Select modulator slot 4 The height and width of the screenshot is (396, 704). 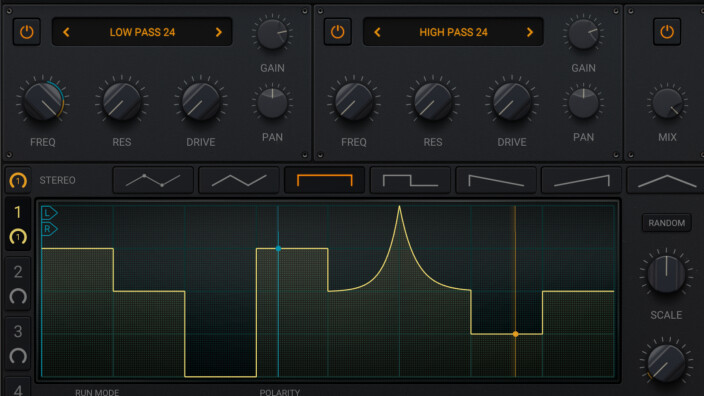[18, 390]
